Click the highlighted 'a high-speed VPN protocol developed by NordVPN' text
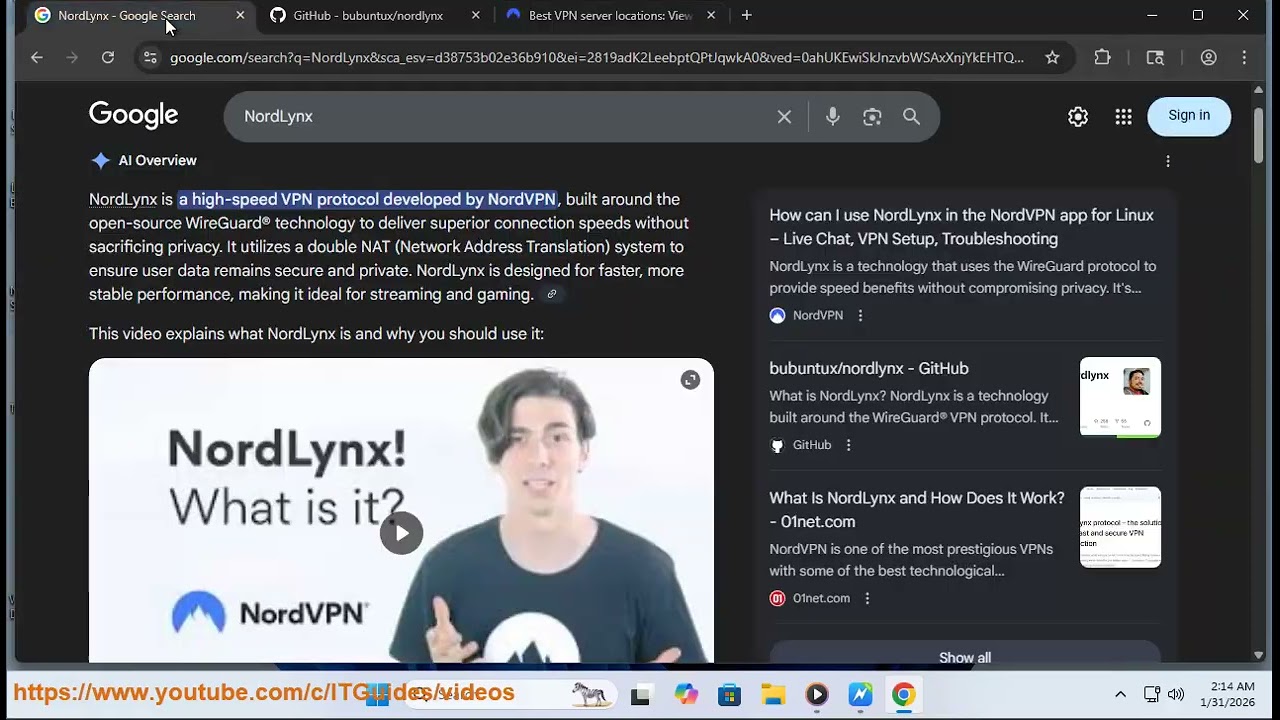The width and height of the screenshot is (1280, 720). click(x=367, y=199)
